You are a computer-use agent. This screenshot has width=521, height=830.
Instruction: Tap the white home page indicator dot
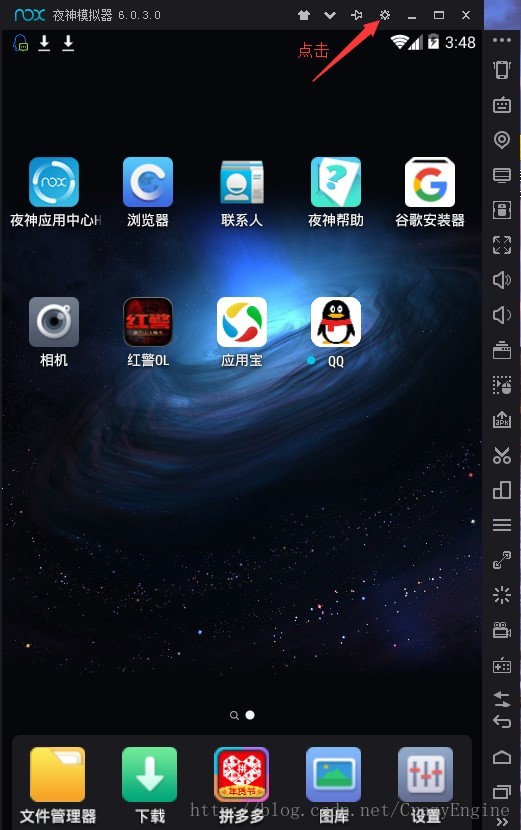[250, 715]
